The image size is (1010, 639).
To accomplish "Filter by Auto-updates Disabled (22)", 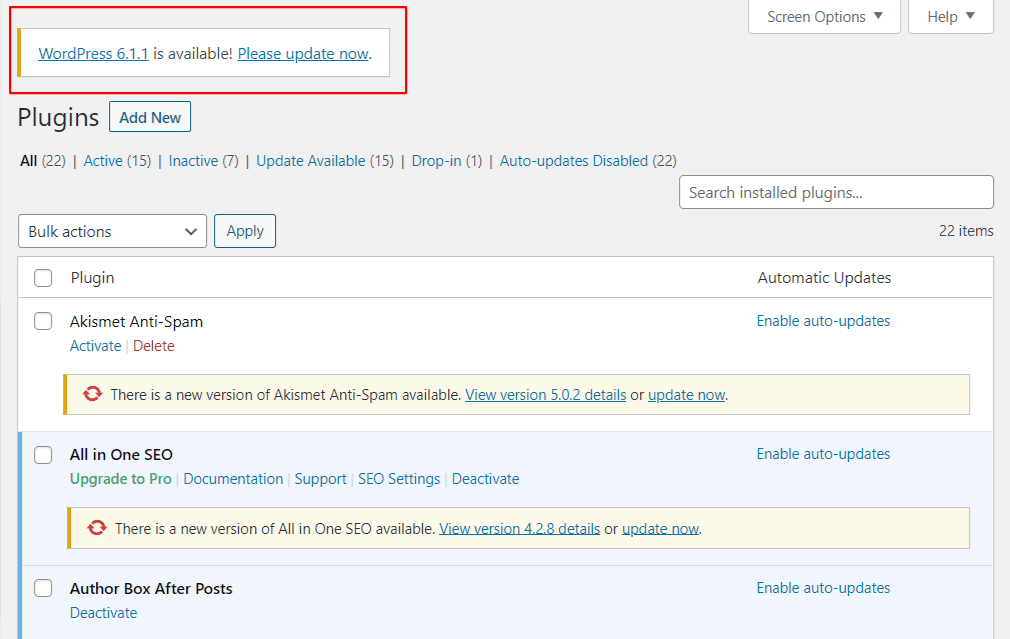I will pos(588,160).
